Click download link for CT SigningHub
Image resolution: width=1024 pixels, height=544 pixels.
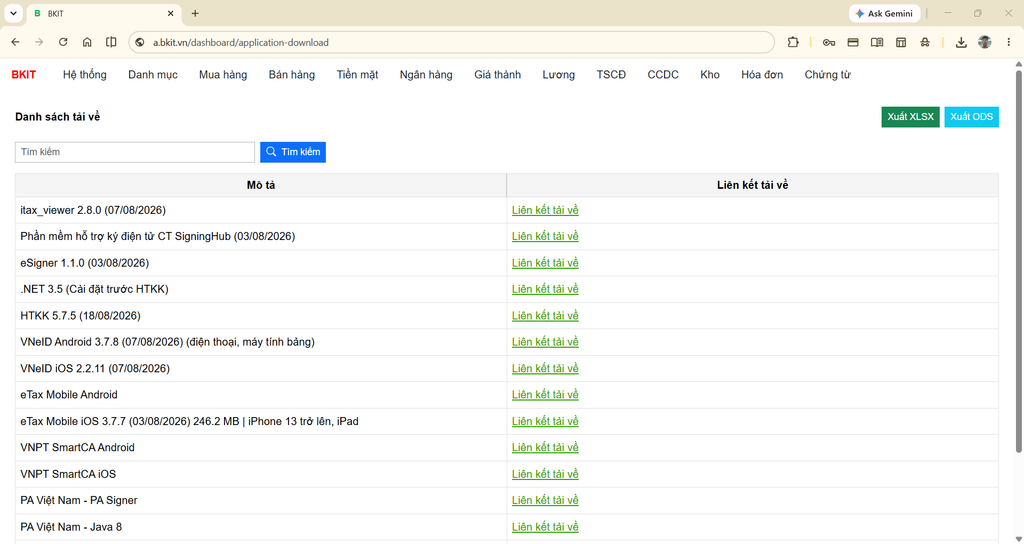pos(545,236)
